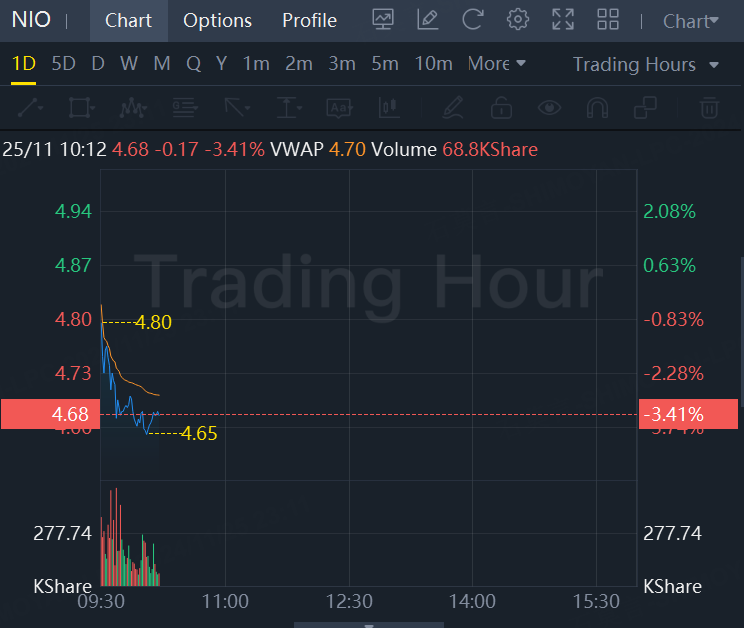Open the Chart dropdown at top right
The image size is (744, 628).
[x=691, y=20]
